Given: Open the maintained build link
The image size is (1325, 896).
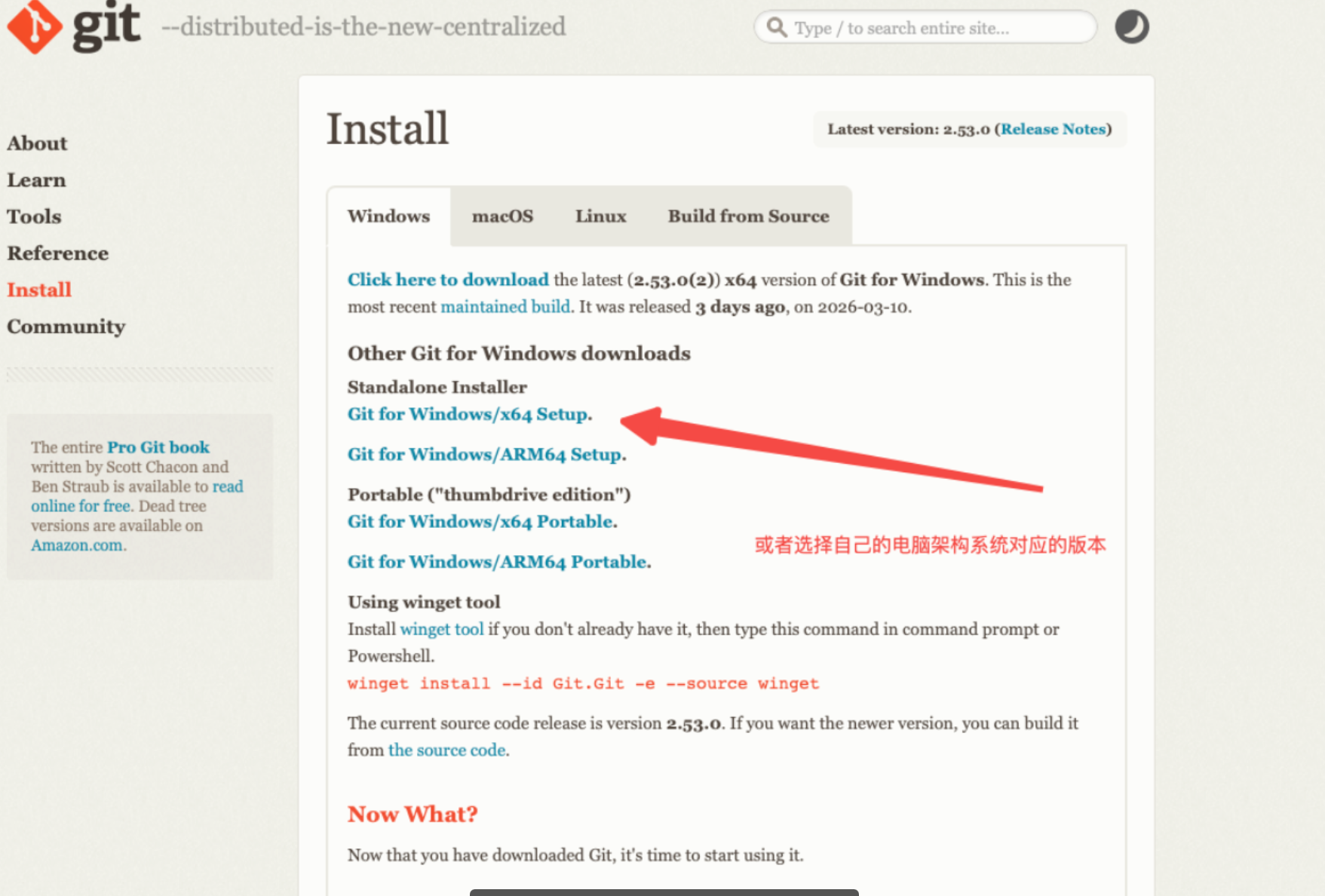Looking at the screenshot, I should coord(505,307).
